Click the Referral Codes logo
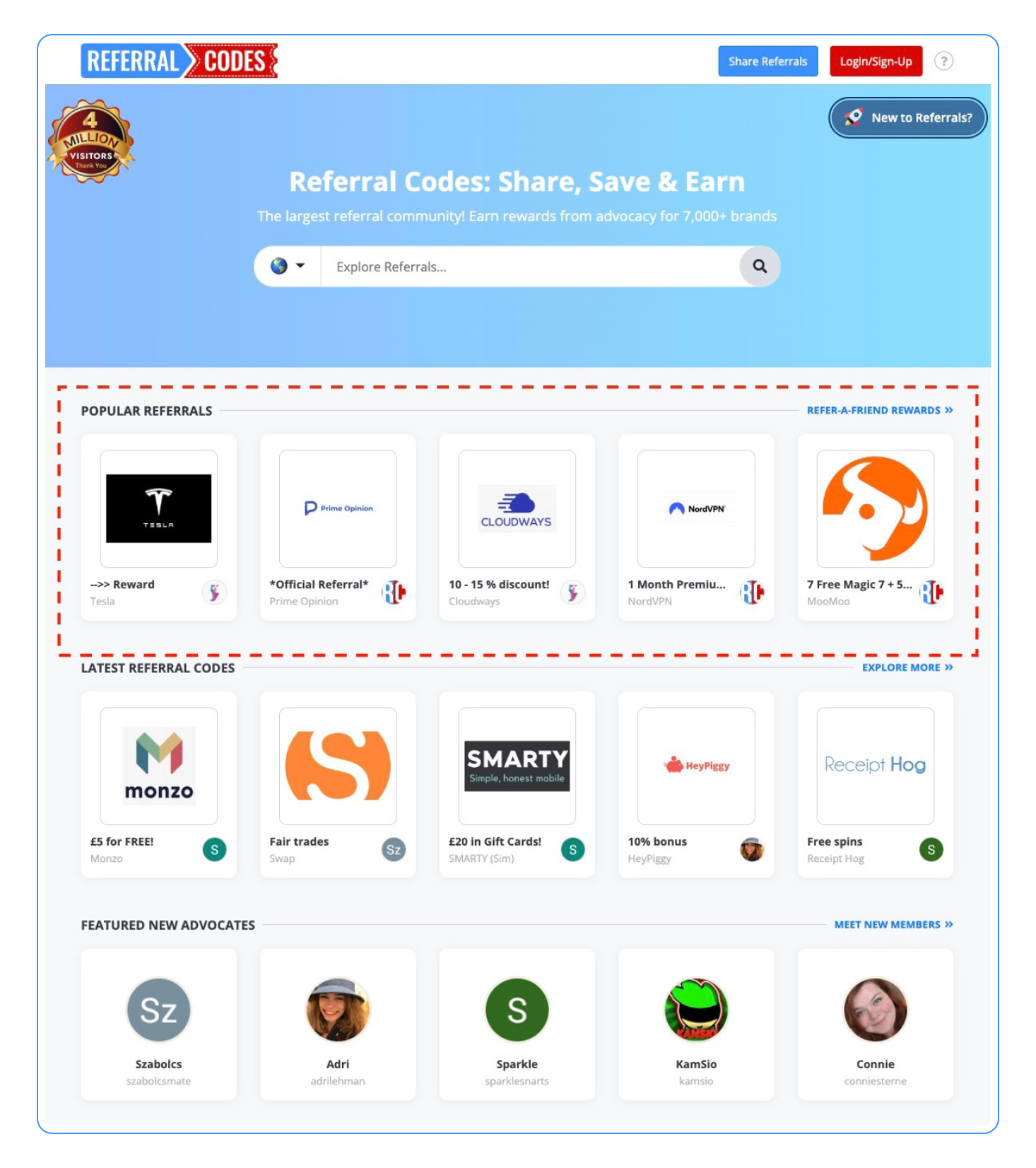Image resolution: width=1036 pixels, height=1168 pixels. click(179, 61)
